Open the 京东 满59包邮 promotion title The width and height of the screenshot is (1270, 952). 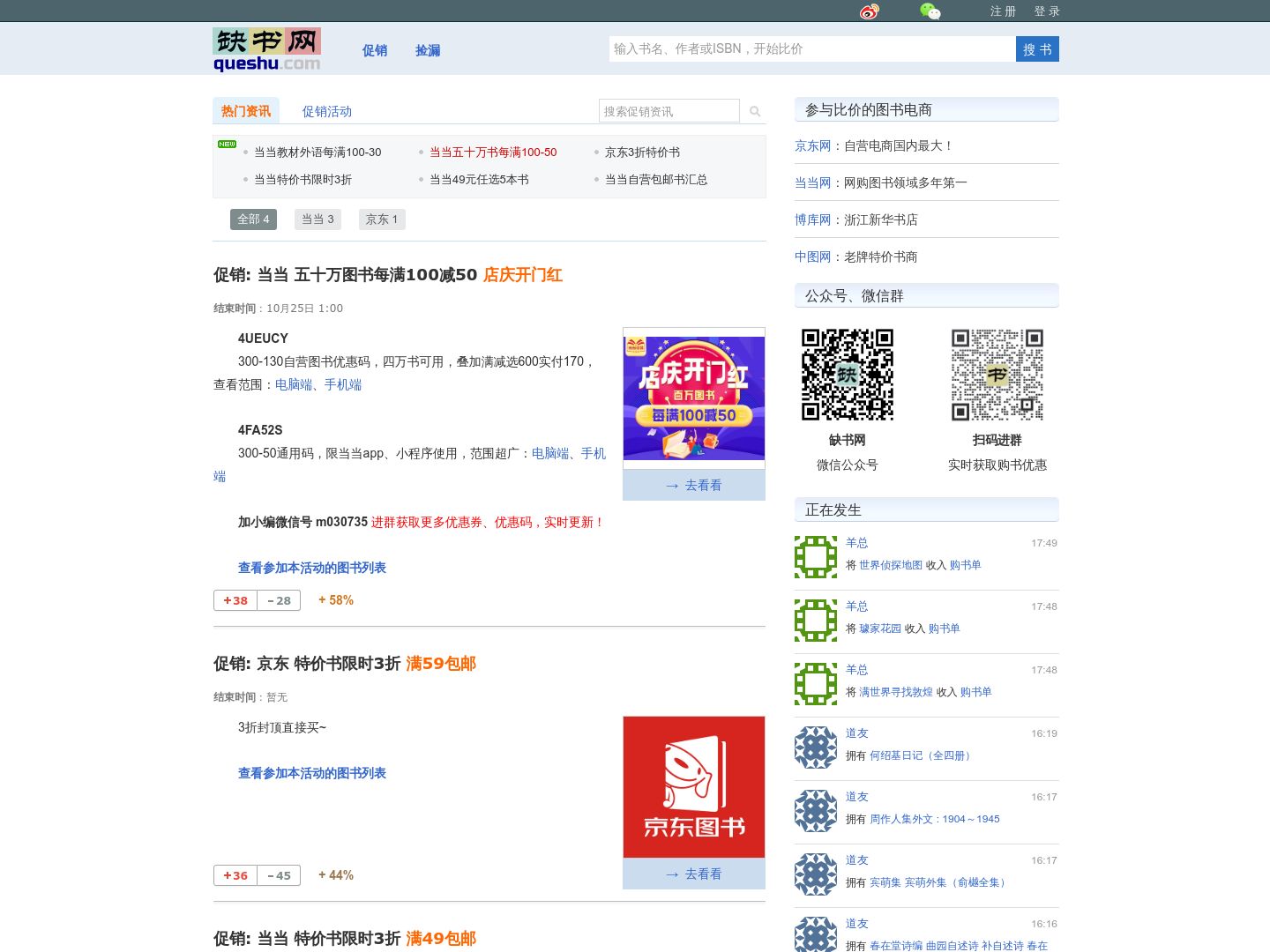tap(345, 664)
